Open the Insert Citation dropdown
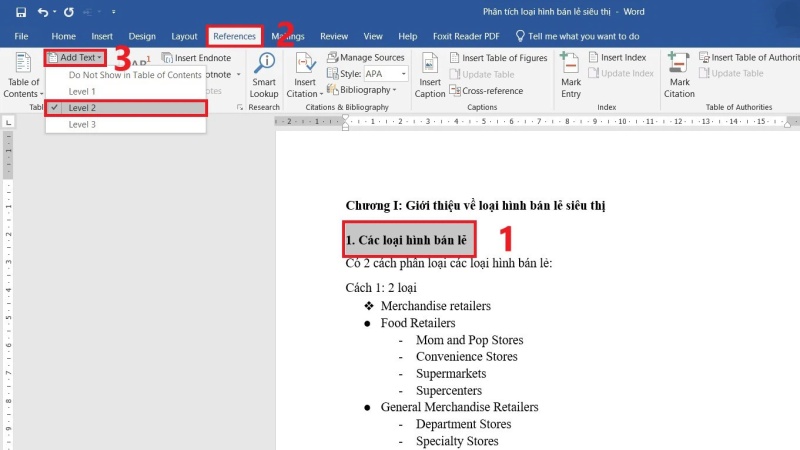This screenshot has height=450, width=800. click(x=305, y=76)
